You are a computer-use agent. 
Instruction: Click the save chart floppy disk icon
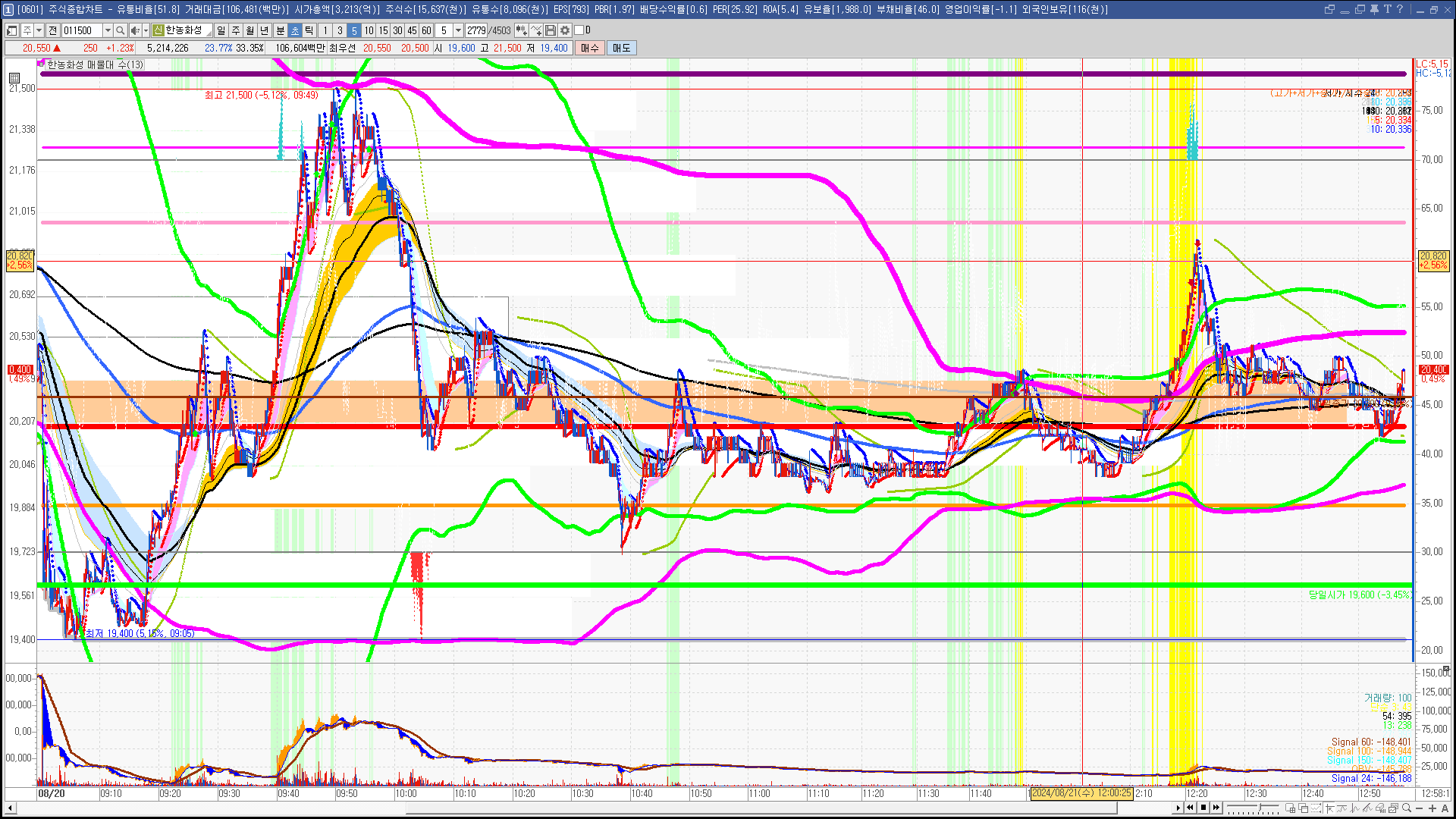click(551, 30)
